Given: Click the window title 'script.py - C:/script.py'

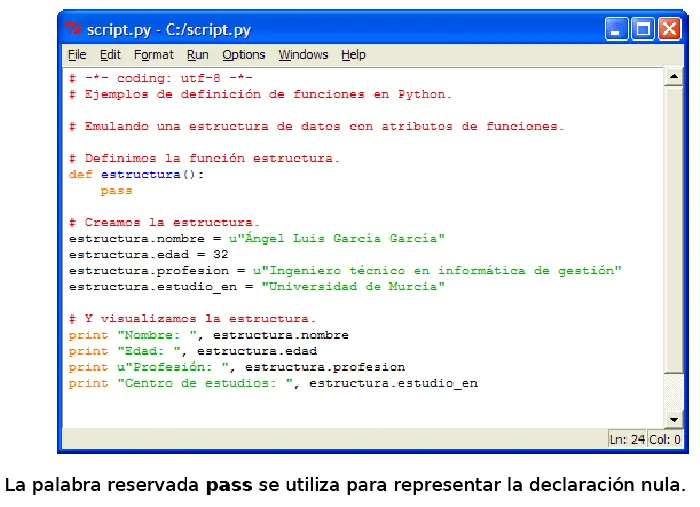Looking at the screenshot, I should click(x=169, y=29).
